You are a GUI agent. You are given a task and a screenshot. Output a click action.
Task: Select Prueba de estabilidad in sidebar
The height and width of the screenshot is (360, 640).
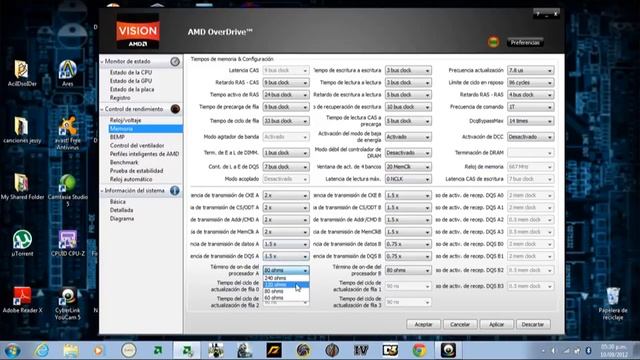(136, 171)
